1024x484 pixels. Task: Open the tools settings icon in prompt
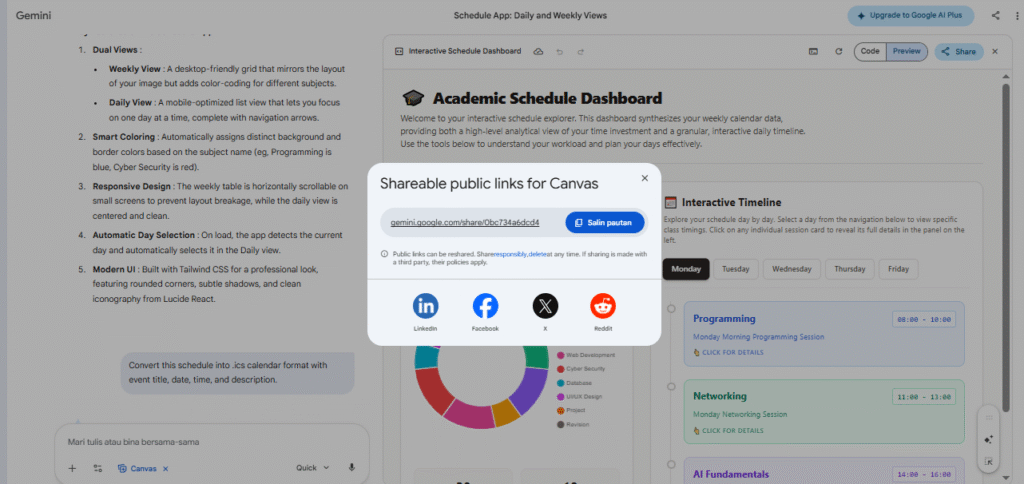(98, 467)
